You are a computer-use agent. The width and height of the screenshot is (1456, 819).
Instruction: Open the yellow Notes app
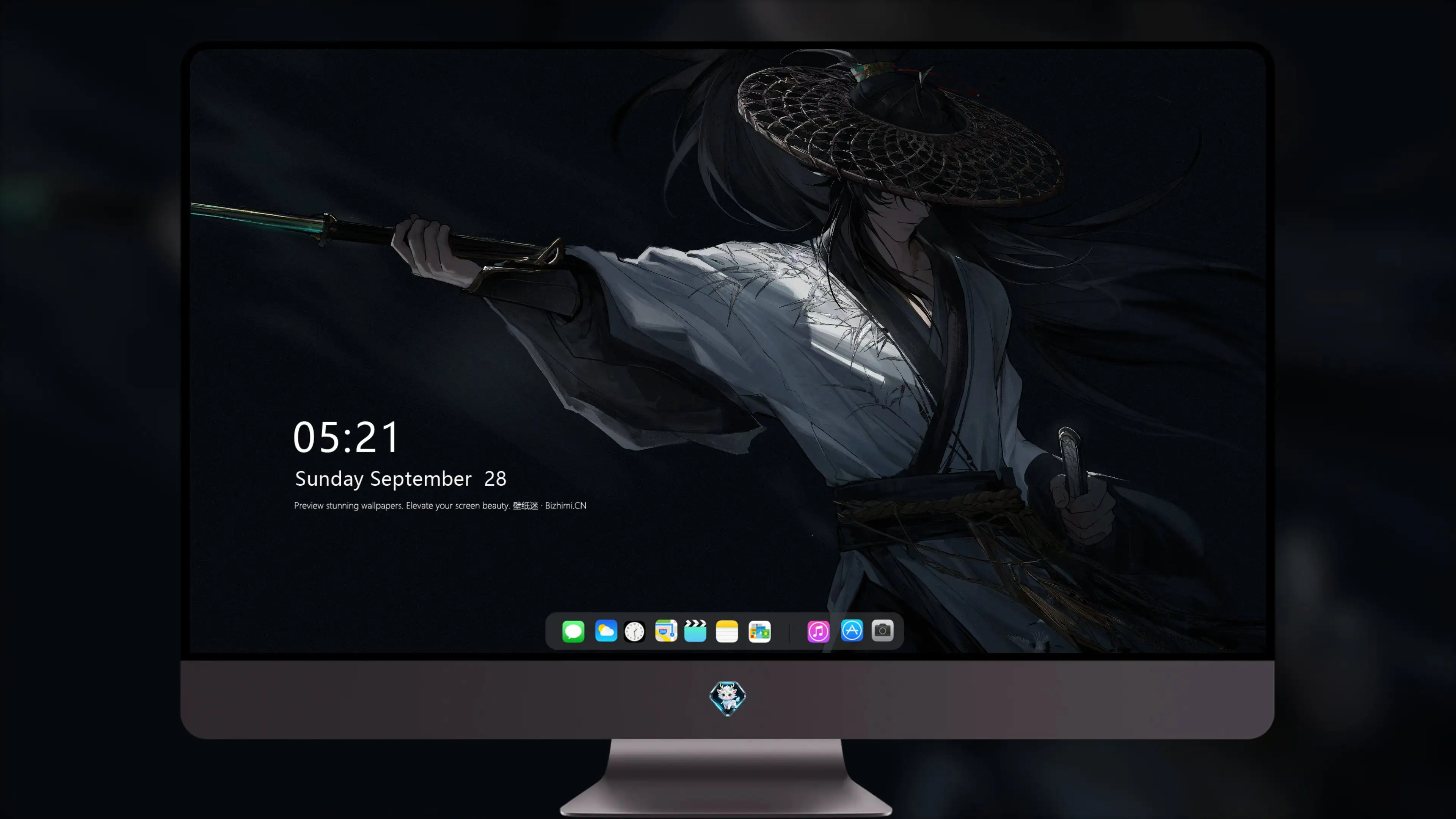[727, 631]
